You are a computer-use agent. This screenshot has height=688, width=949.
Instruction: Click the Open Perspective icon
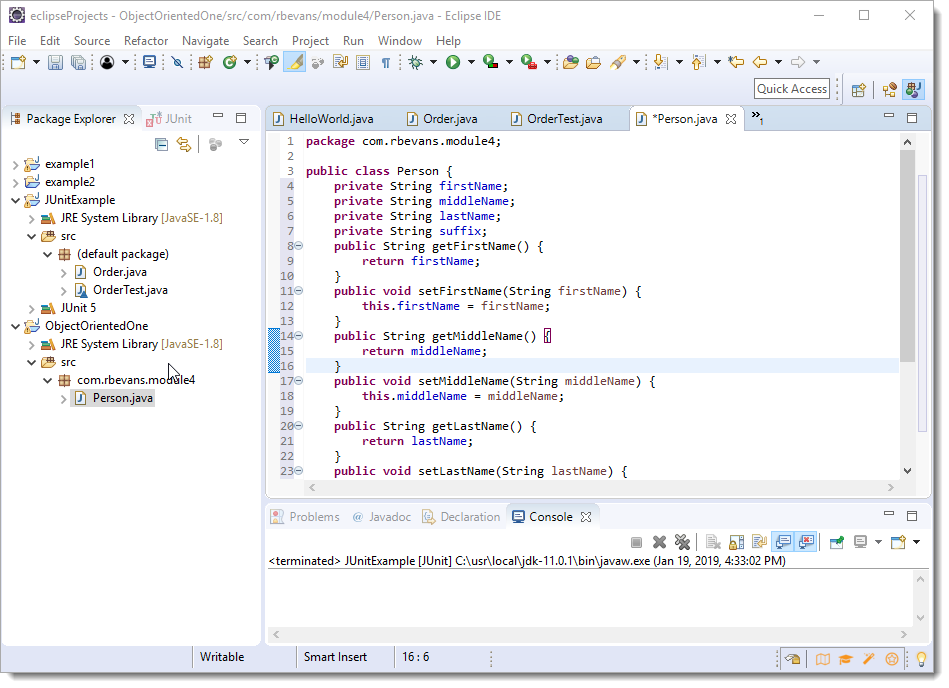pyautogui.click(x=858, y=90)
